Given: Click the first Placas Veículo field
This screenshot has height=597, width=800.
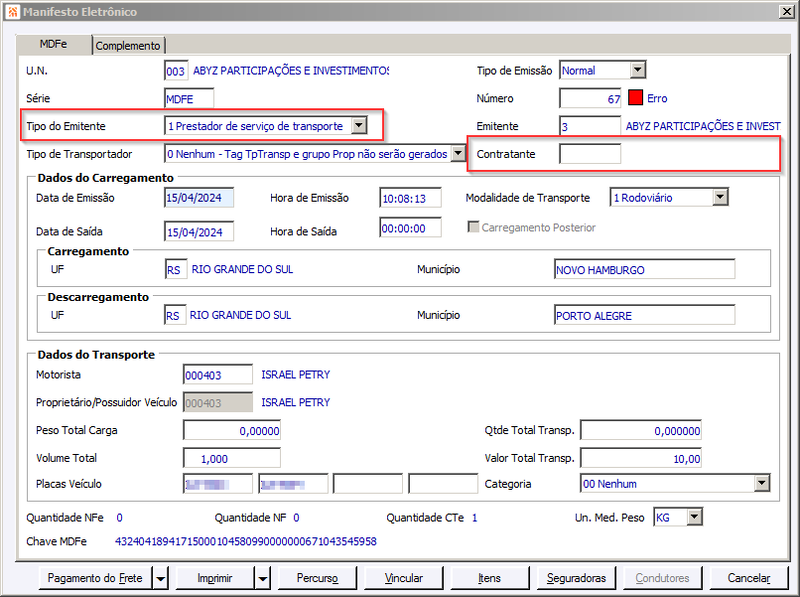Looking at the screenshot, I should 218,484.
